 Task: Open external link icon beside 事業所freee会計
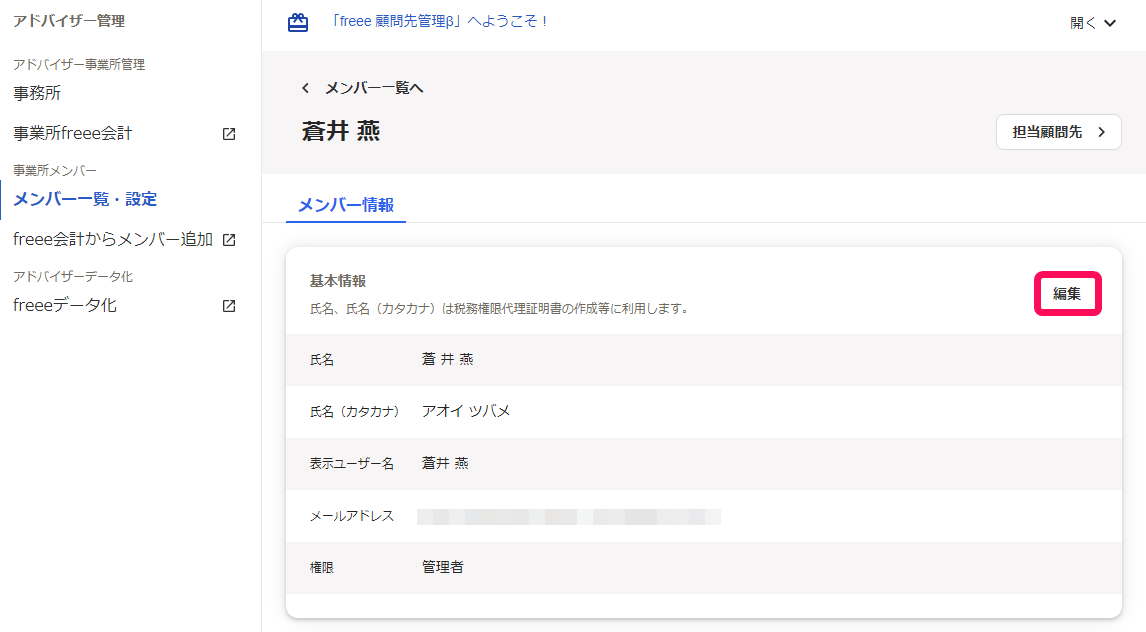point(229,134)
